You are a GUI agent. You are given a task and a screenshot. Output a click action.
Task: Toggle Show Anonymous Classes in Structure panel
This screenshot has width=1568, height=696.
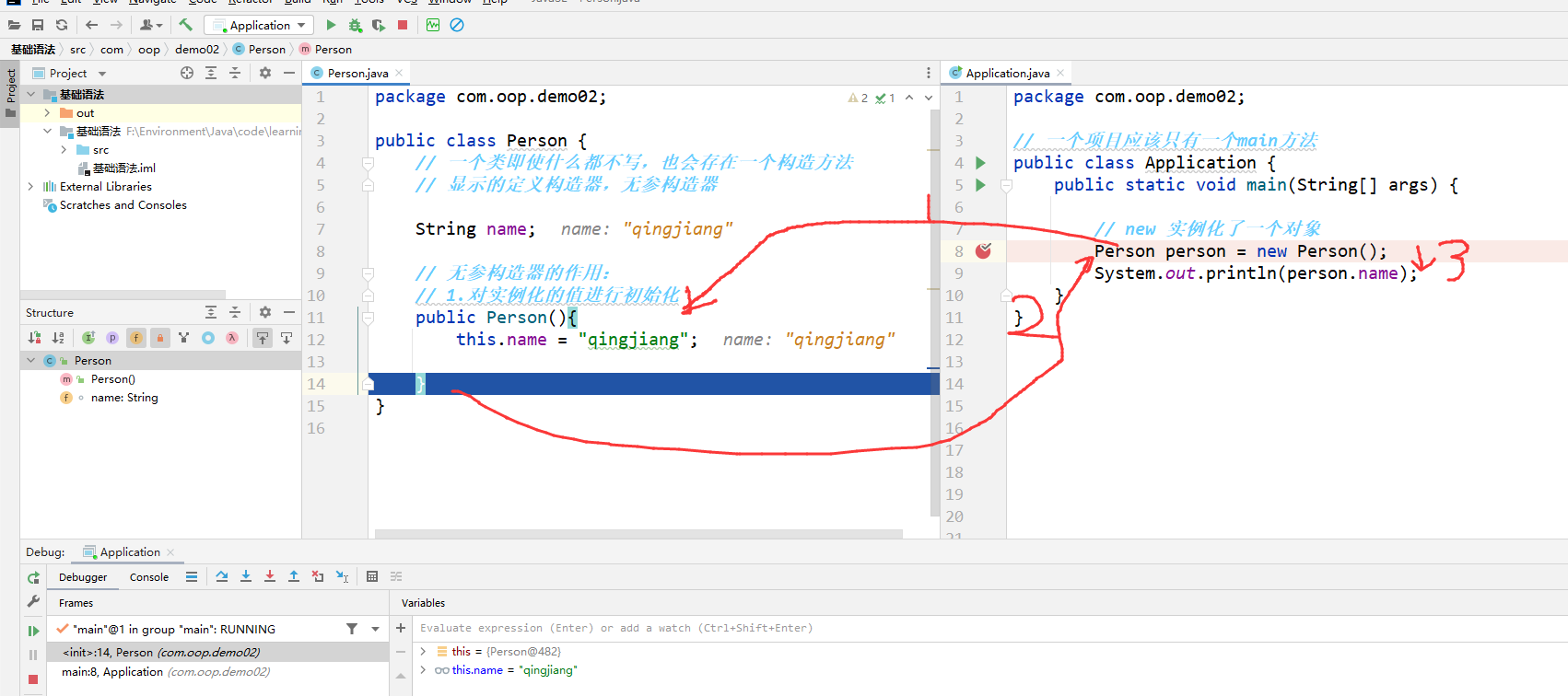click(208, 338)
